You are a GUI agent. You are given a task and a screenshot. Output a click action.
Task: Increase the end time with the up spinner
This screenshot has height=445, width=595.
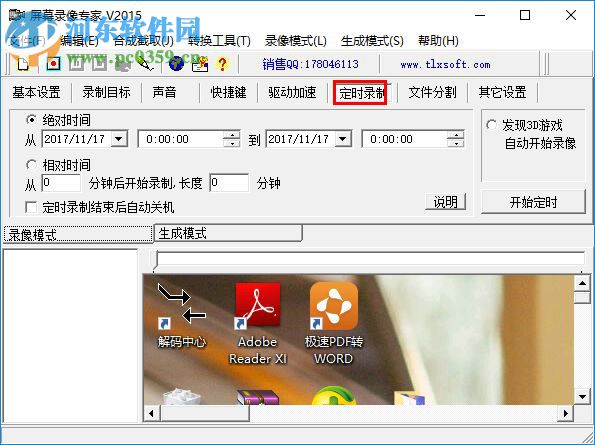click(455, 135)
